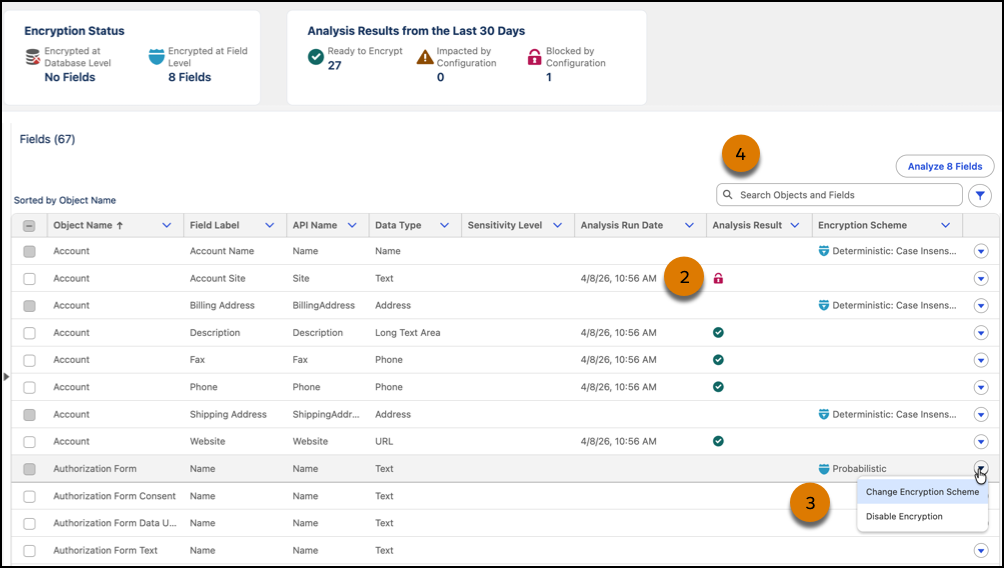The width and height of the screenshot is (1004, 568).
Task: Select the checkbox for the Account Site row
Action: click(x=29, y=279)
